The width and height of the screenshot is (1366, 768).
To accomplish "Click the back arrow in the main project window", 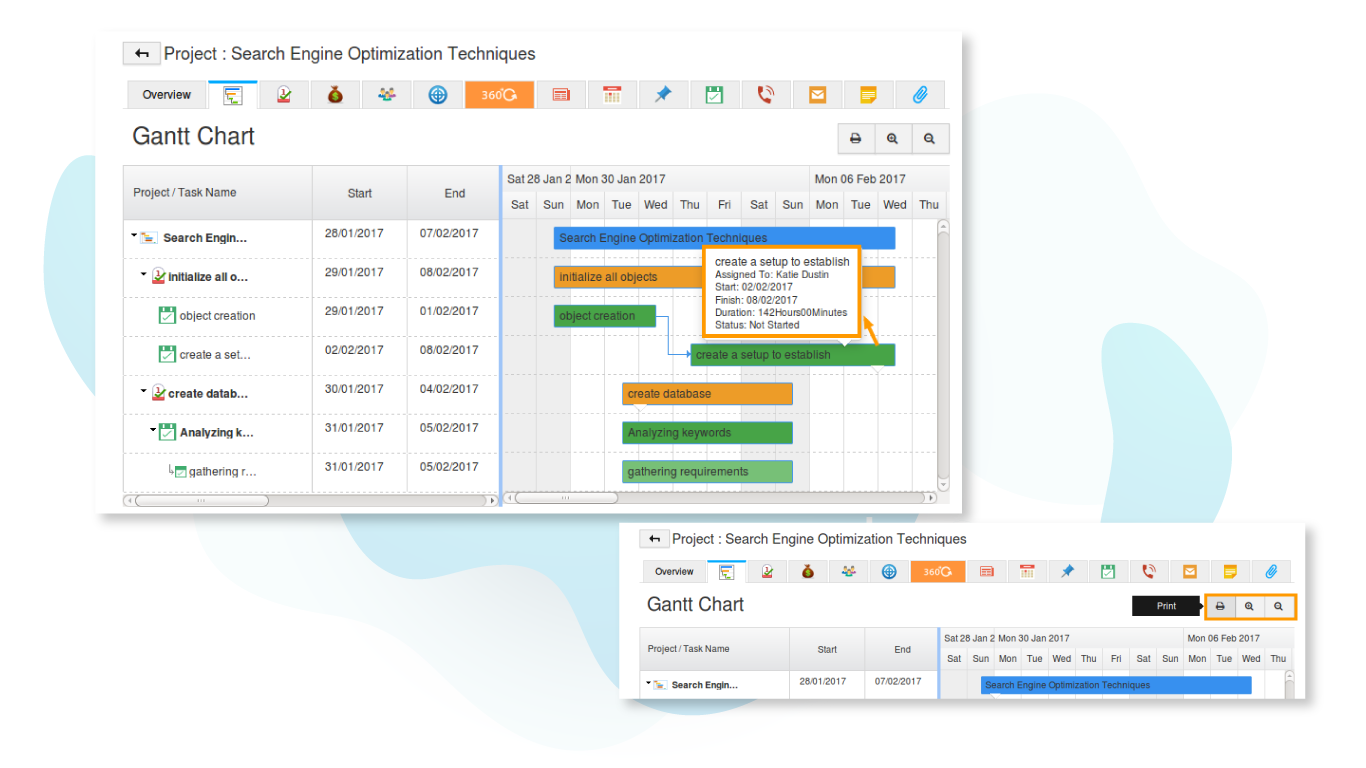I will [x=142, y=54].
